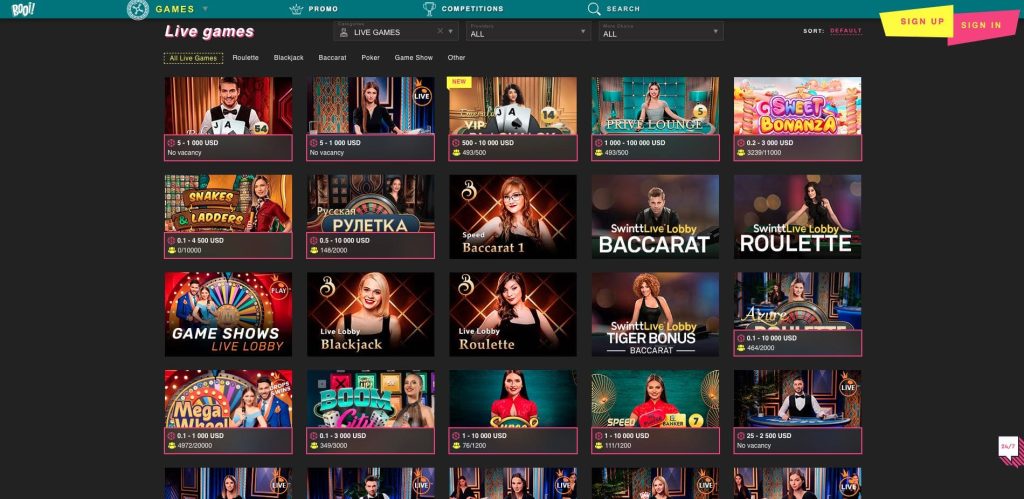This screenshot has height=499, width=1024.
Task: Select the Roulette tab
Action: (246, 58)
